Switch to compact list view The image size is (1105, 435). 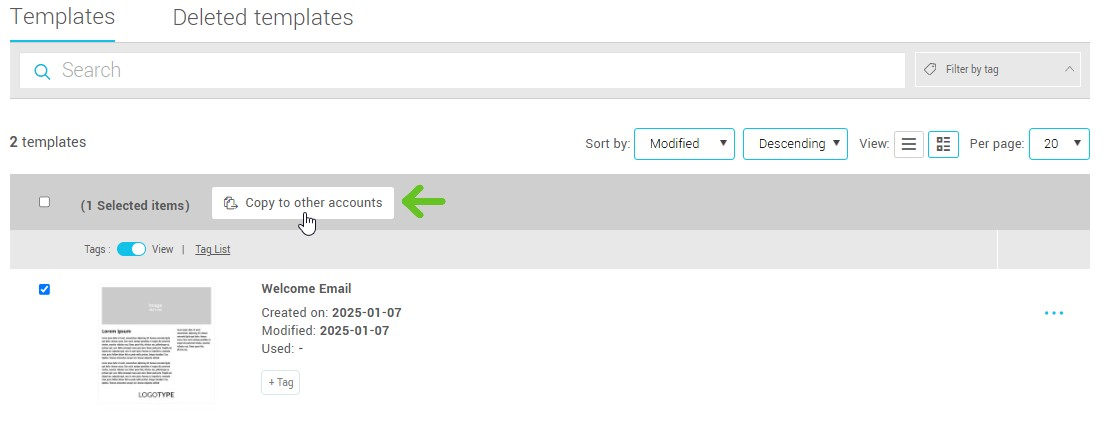coord(908,144)
